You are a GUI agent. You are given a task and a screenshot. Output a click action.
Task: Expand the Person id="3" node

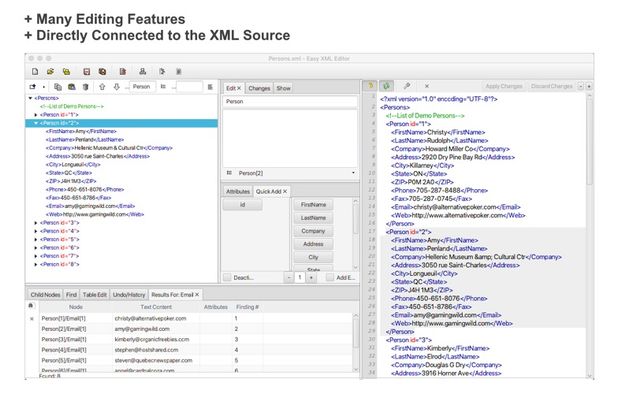(36, 223)
